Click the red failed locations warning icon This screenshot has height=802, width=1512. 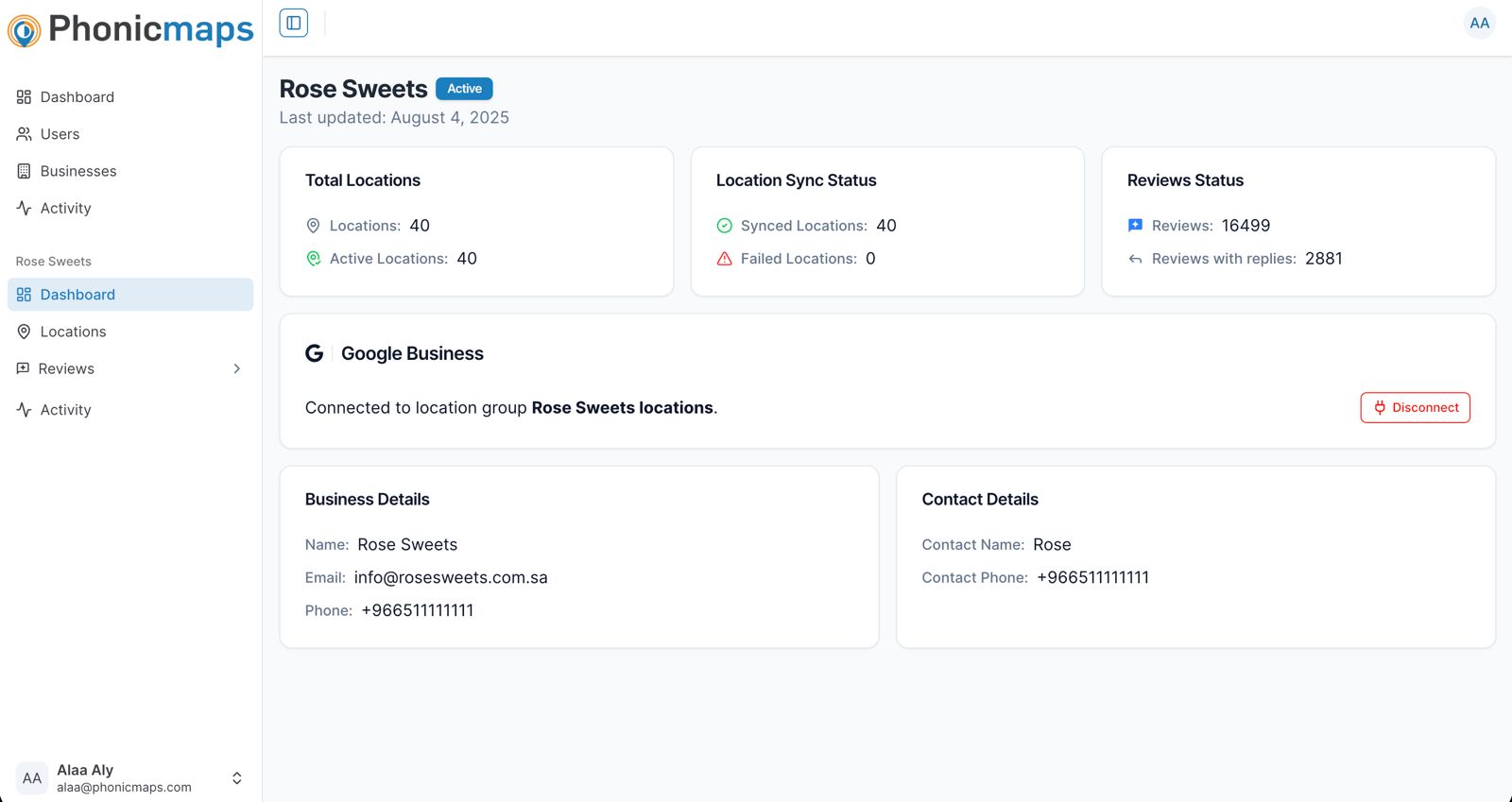pos(725,259)
